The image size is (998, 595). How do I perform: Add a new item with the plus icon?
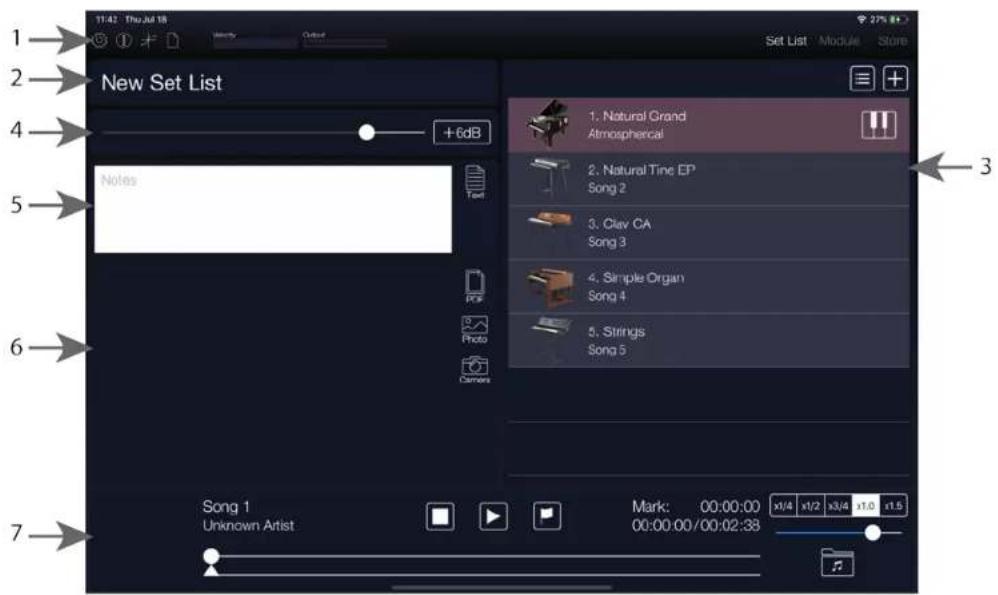tap(894, 81)
